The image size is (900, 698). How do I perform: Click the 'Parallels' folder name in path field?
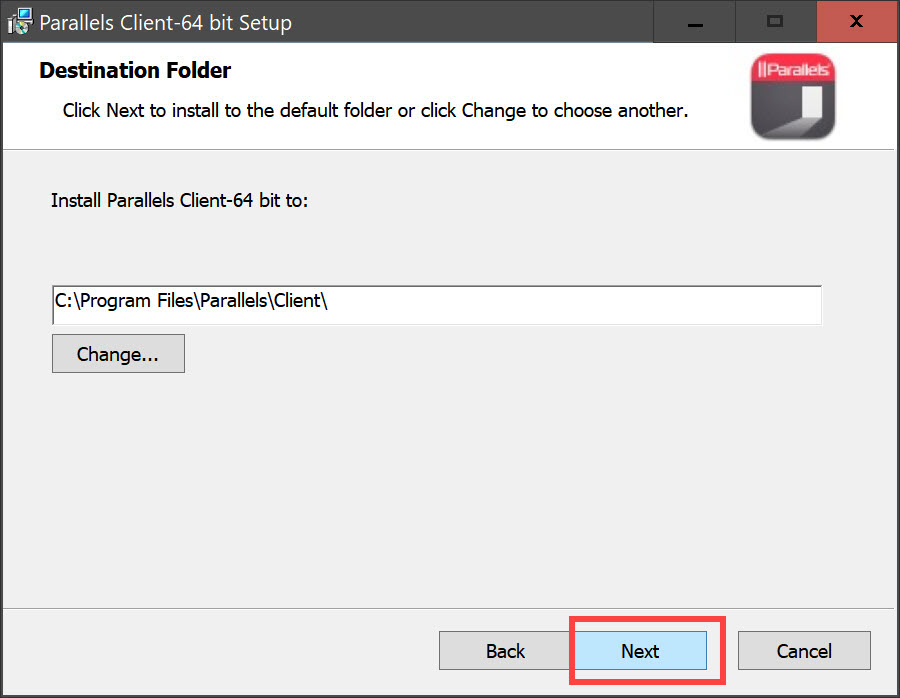234,302
